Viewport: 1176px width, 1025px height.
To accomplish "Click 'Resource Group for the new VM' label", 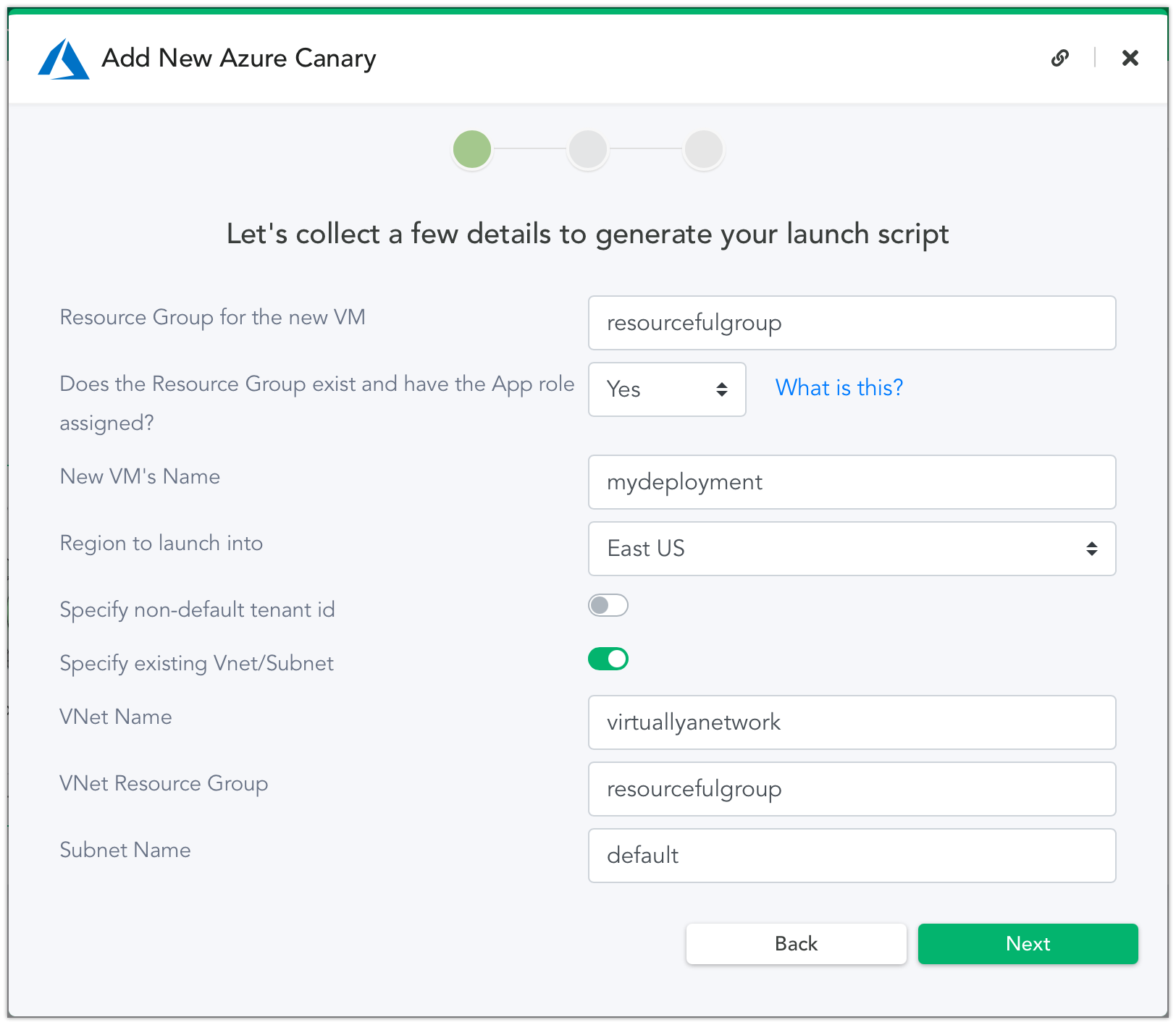I will point(213,317).
